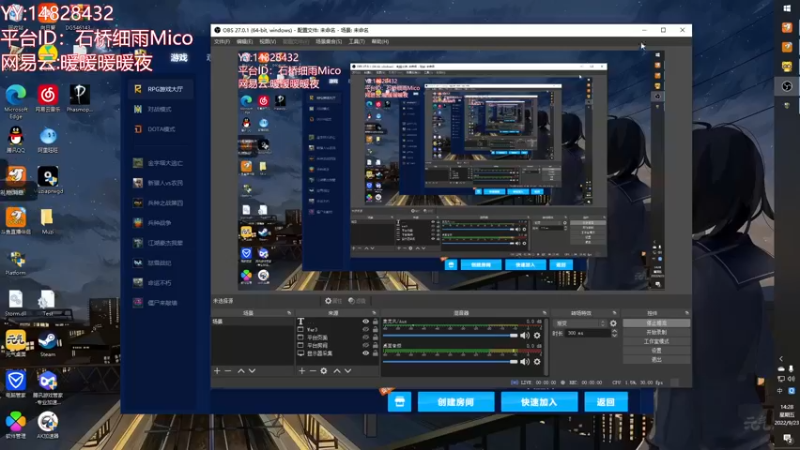The width and height of the screenshot is (800, 450).
Task: Undock the scenes panel
Action: tap(289, 313)
